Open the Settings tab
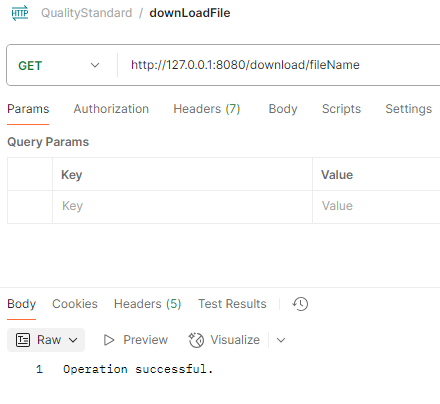Image resolution: width=440 pixels, height=404 pixels. (x=409, y=109)
